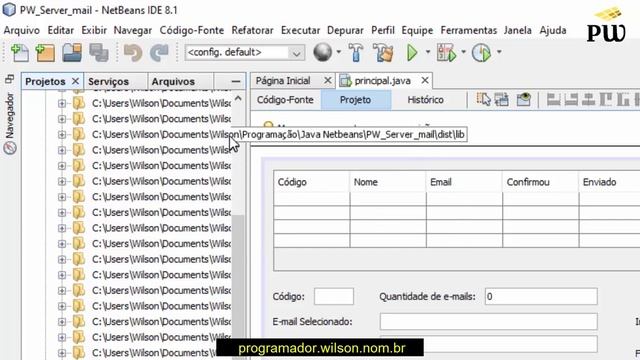Open the Ferramentas menu
This screenshot has height=360, width=640.
(469, 30)
